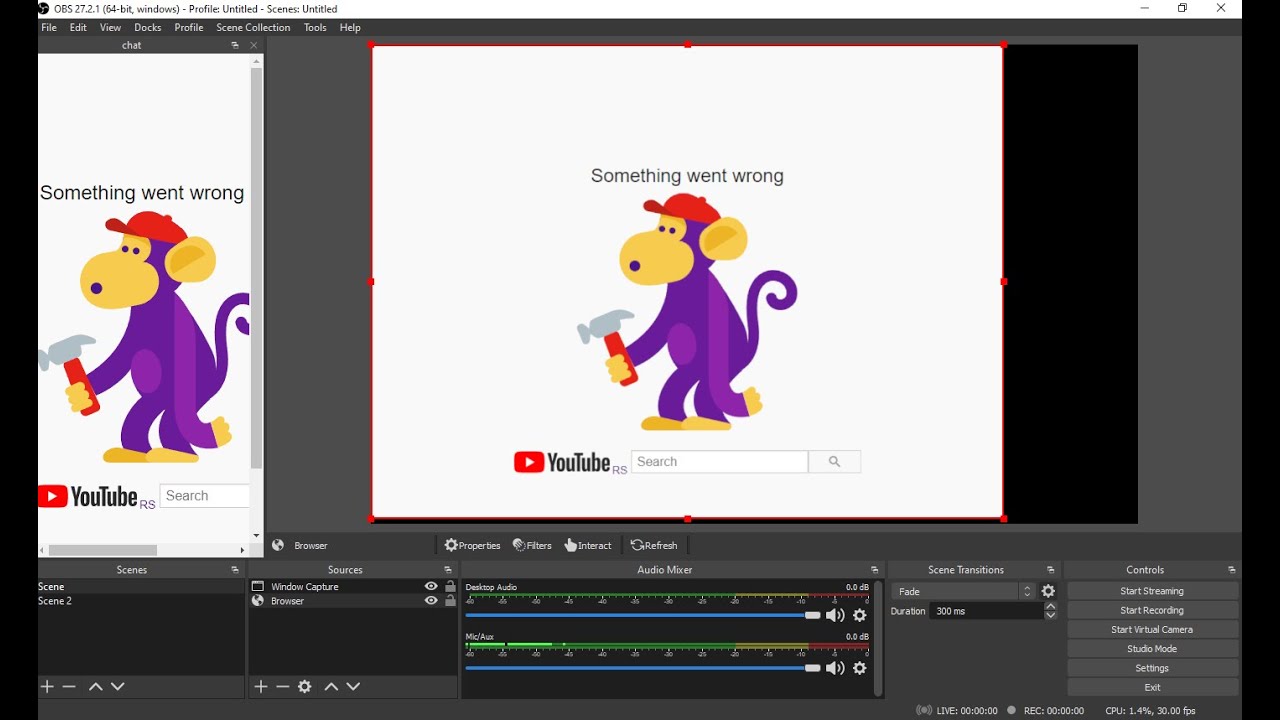This screenshot has height=720, width=1280.
Task: Open the Tools menu
Action: [x=315, y=28]
